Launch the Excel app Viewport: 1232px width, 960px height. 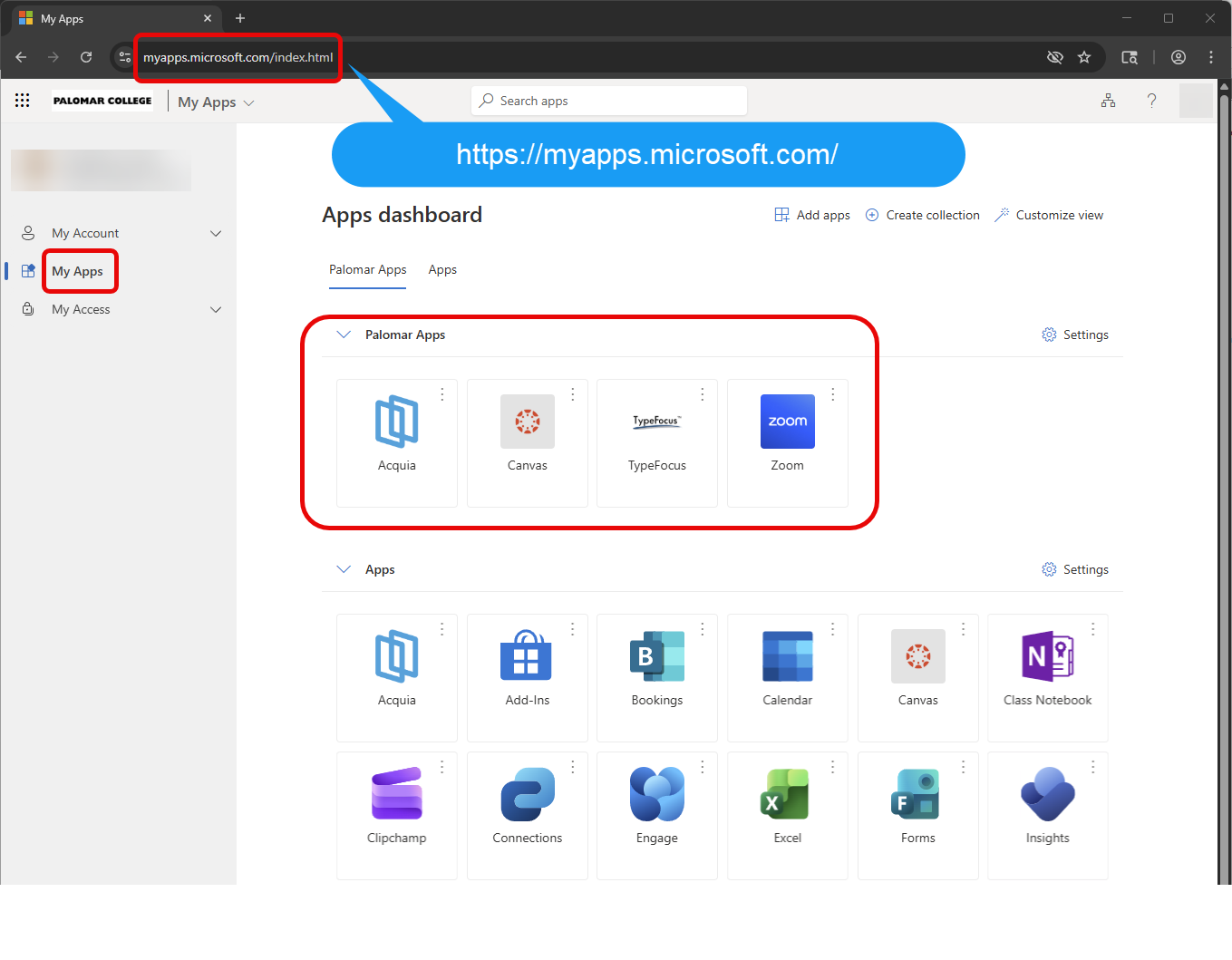pos(787,806)
